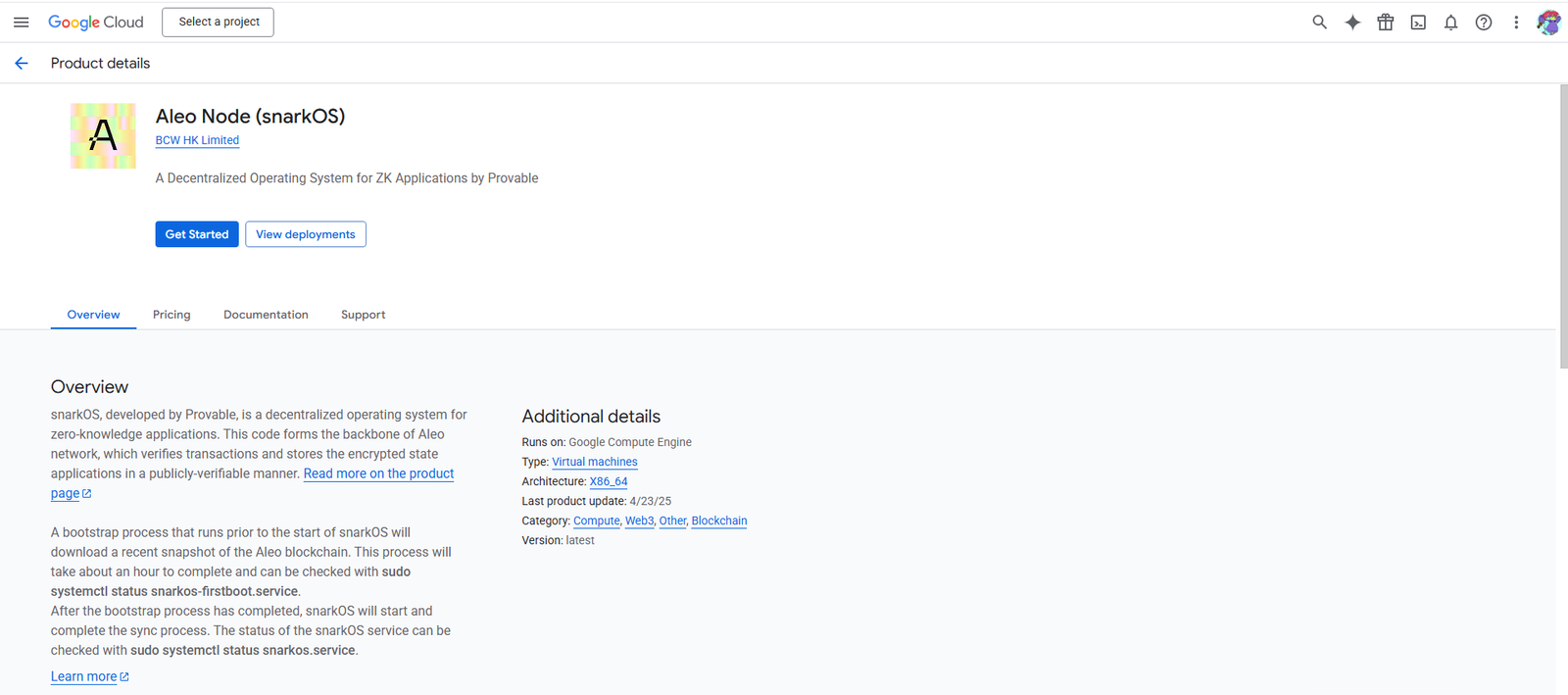The image size is (1568, 695).
Task: Open the hamburger navigation menu
Action: [x=21, y=22]
